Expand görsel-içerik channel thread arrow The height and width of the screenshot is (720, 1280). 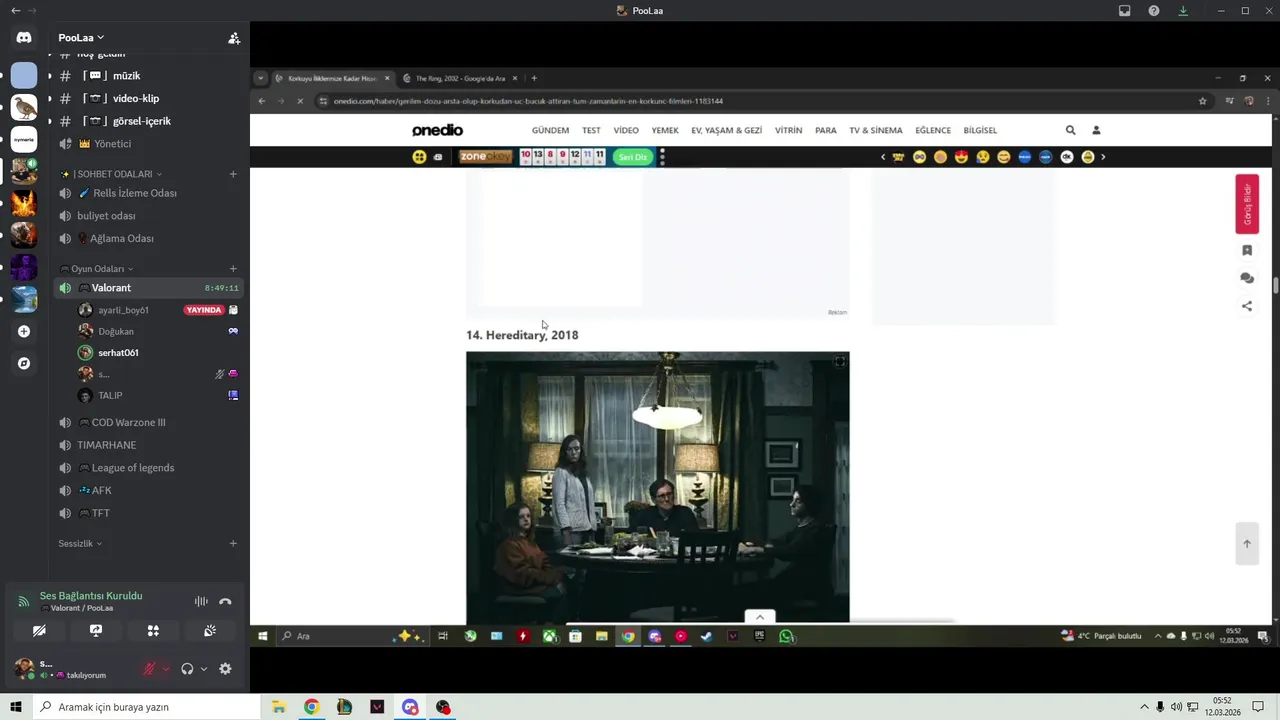tap(50, 122)
